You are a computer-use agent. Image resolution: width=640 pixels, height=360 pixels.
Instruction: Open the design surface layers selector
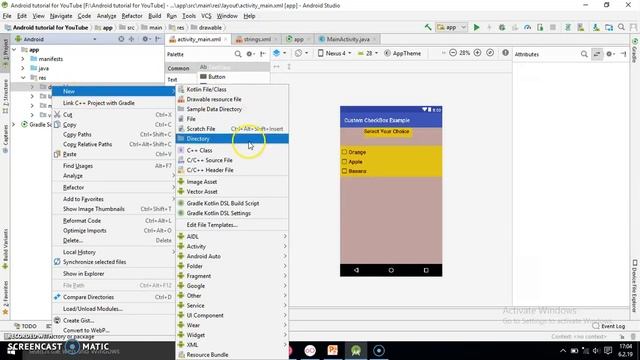279,53
